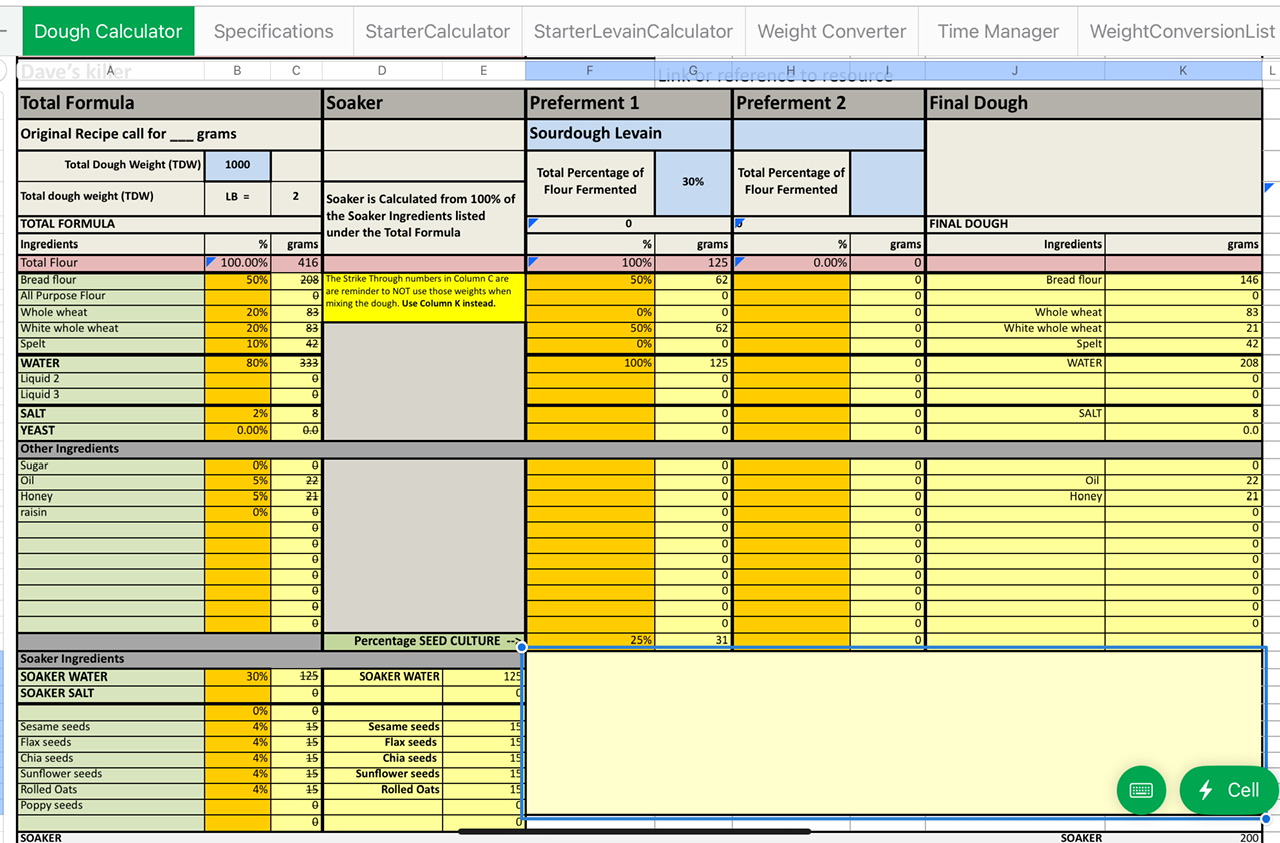Click the 'All Purpose Flour' ingredient cell
The width and height of the screenshot is (1280, 843).
111,296
